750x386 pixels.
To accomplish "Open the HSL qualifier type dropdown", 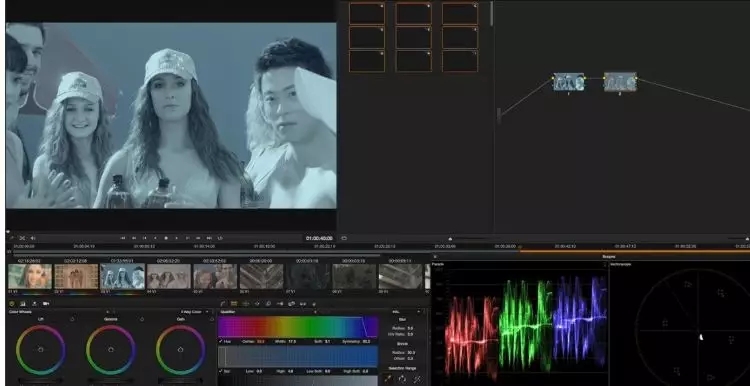I will (x=407, y=311).
